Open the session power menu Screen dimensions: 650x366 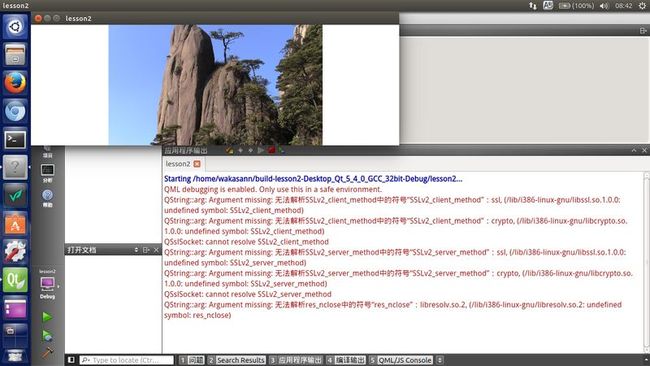point(642,6)
